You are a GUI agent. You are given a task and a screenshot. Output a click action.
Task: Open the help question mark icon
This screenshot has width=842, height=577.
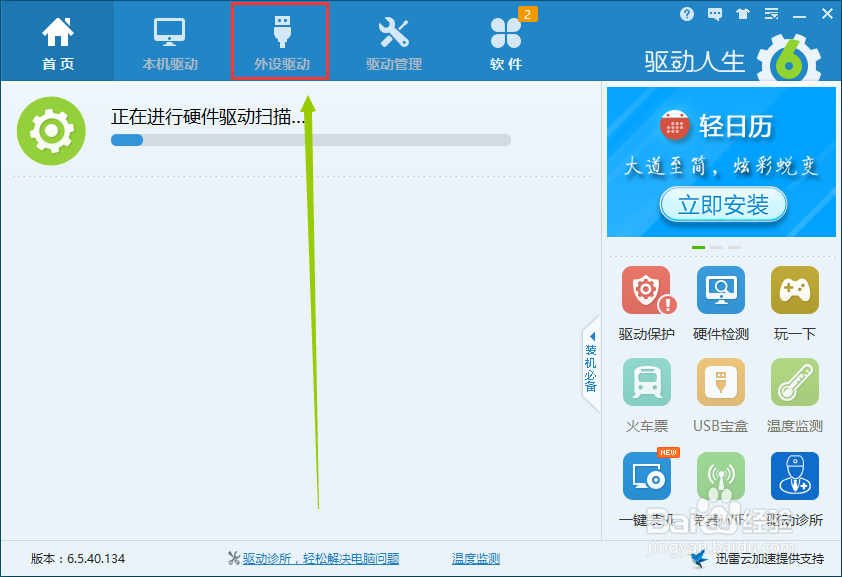[x=687, y=14]
